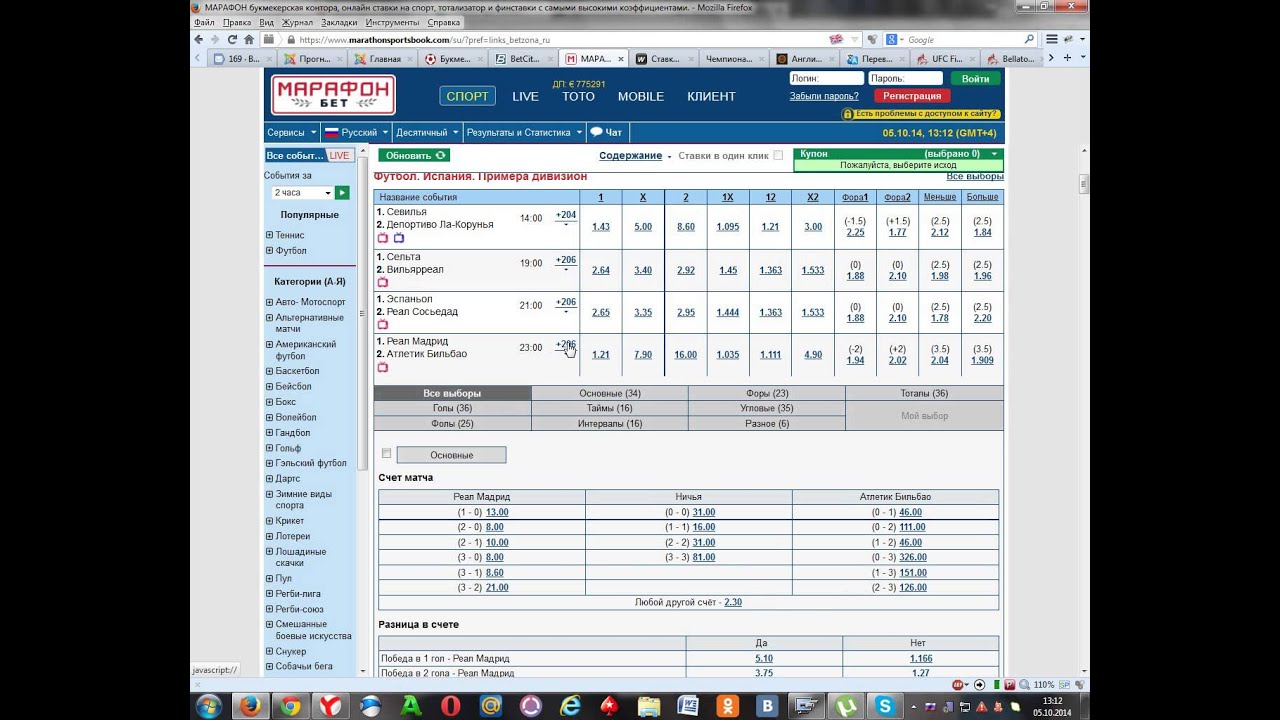Expand Баскетбол category
Screen dimensions: 1280x720
coord(270,371)
